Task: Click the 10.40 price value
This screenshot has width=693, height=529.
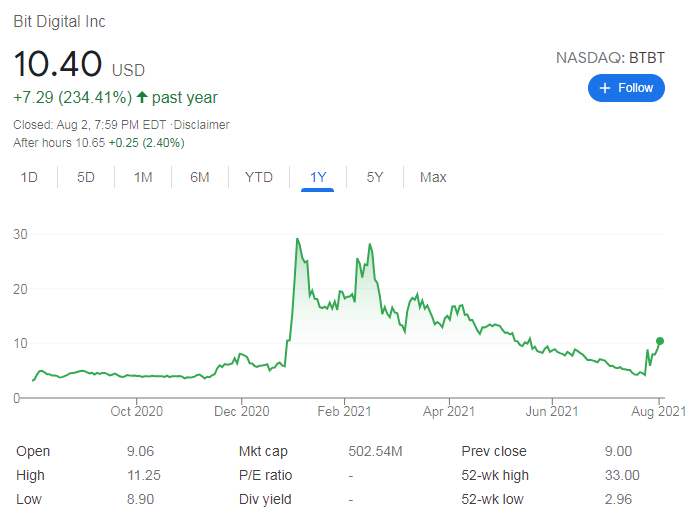Action: [x=58, y=64]
